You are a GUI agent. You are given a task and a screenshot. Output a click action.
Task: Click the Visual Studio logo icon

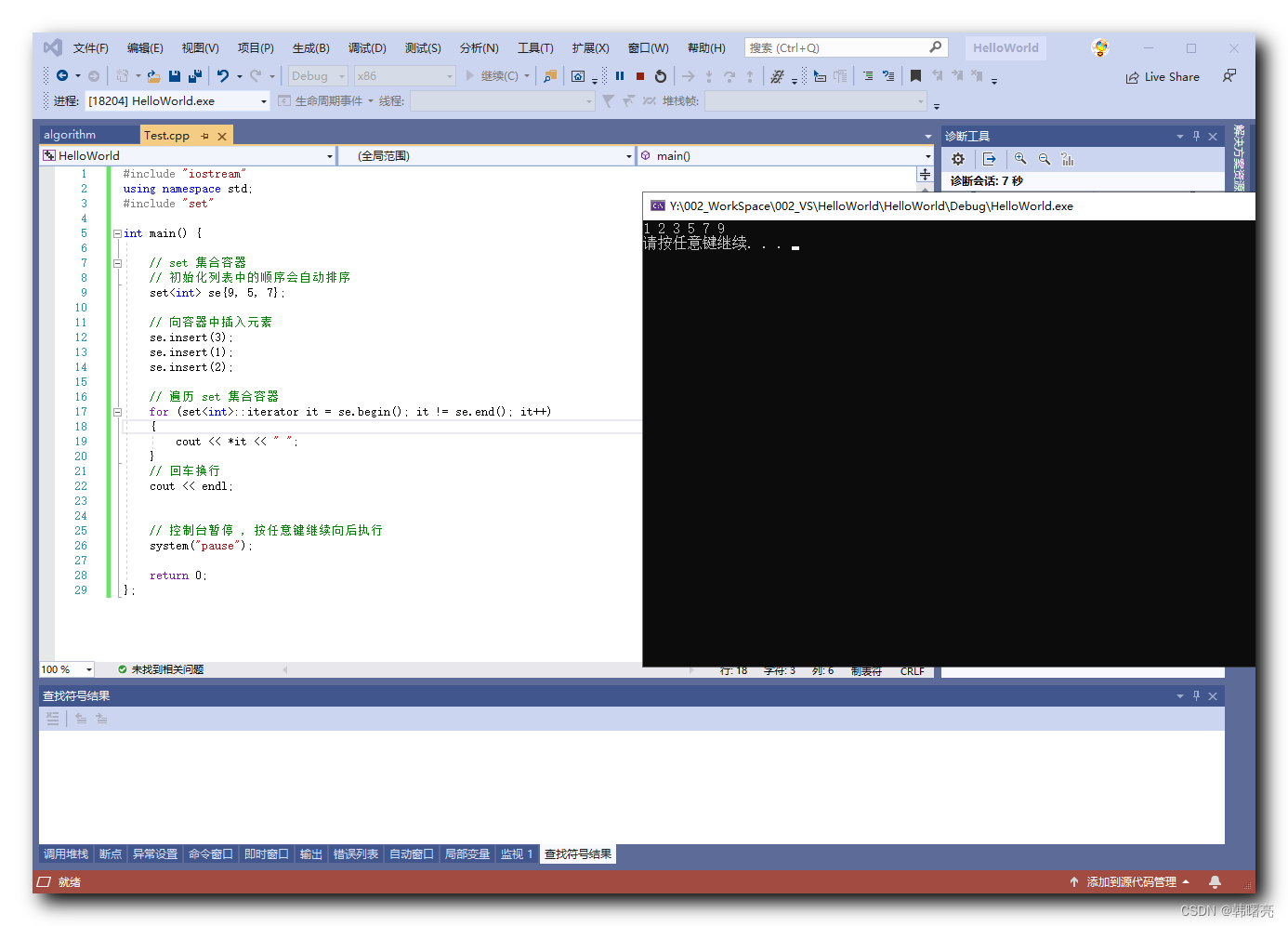[53, 47]
